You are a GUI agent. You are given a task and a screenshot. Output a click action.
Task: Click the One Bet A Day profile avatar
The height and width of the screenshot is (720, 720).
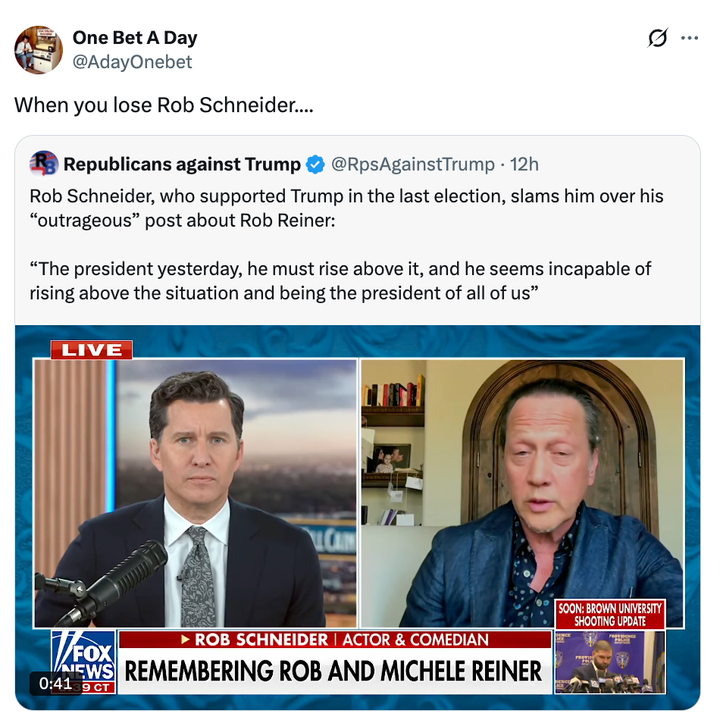coord(39,50)
